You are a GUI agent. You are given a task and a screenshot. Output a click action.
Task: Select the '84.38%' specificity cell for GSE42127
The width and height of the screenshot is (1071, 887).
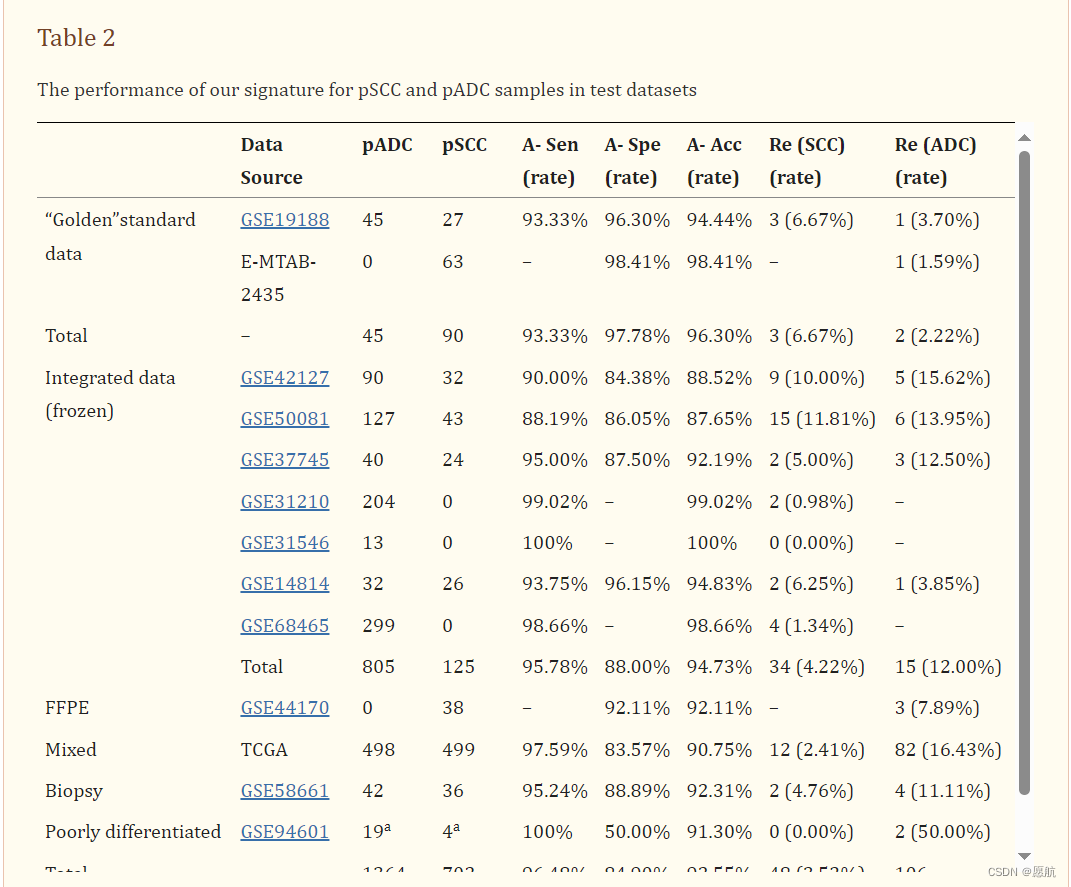coord(637,378)
